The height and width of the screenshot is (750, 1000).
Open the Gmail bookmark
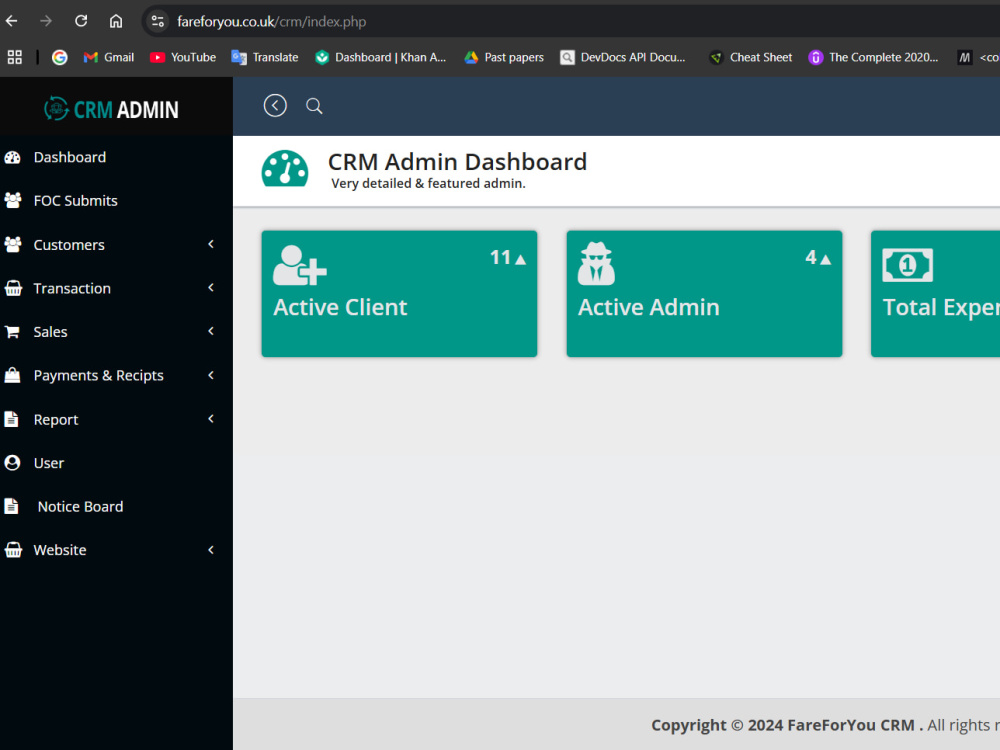(x=109, y=57)
